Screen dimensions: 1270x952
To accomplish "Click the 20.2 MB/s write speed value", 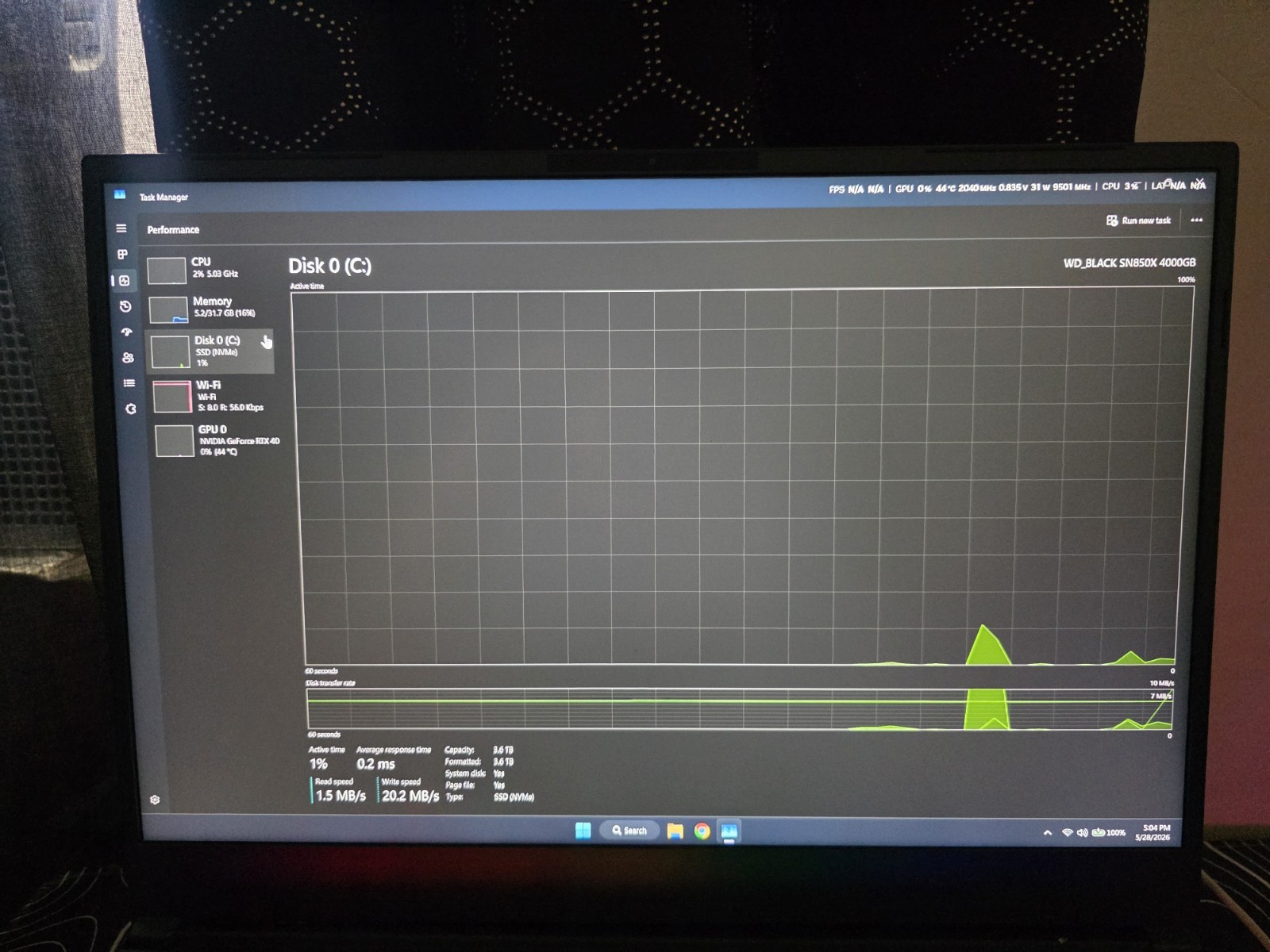I will pos(410,795).
